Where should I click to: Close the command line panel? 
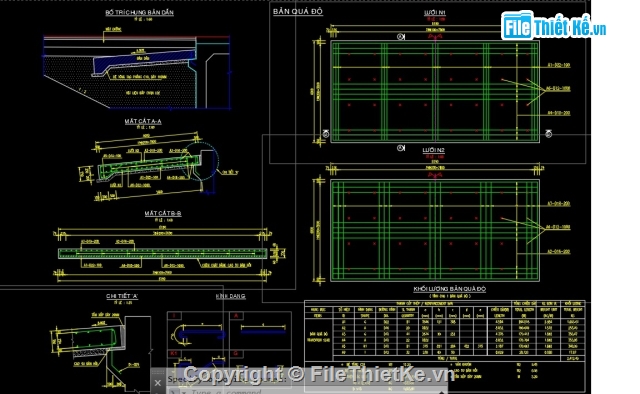[x=158, y=383]
